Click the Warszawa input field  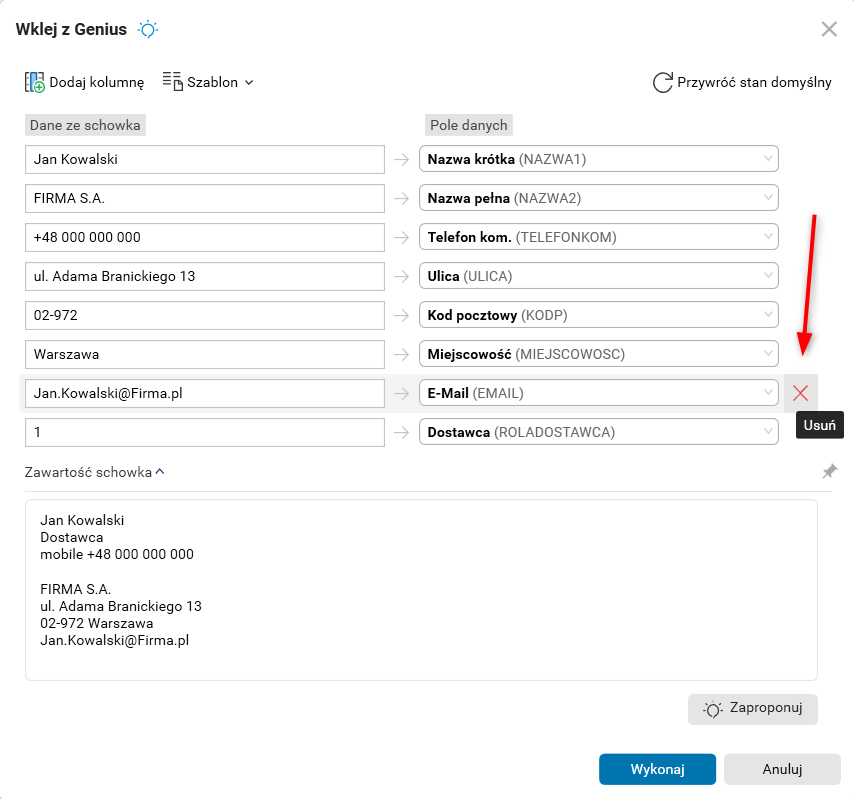coord(204,354)
